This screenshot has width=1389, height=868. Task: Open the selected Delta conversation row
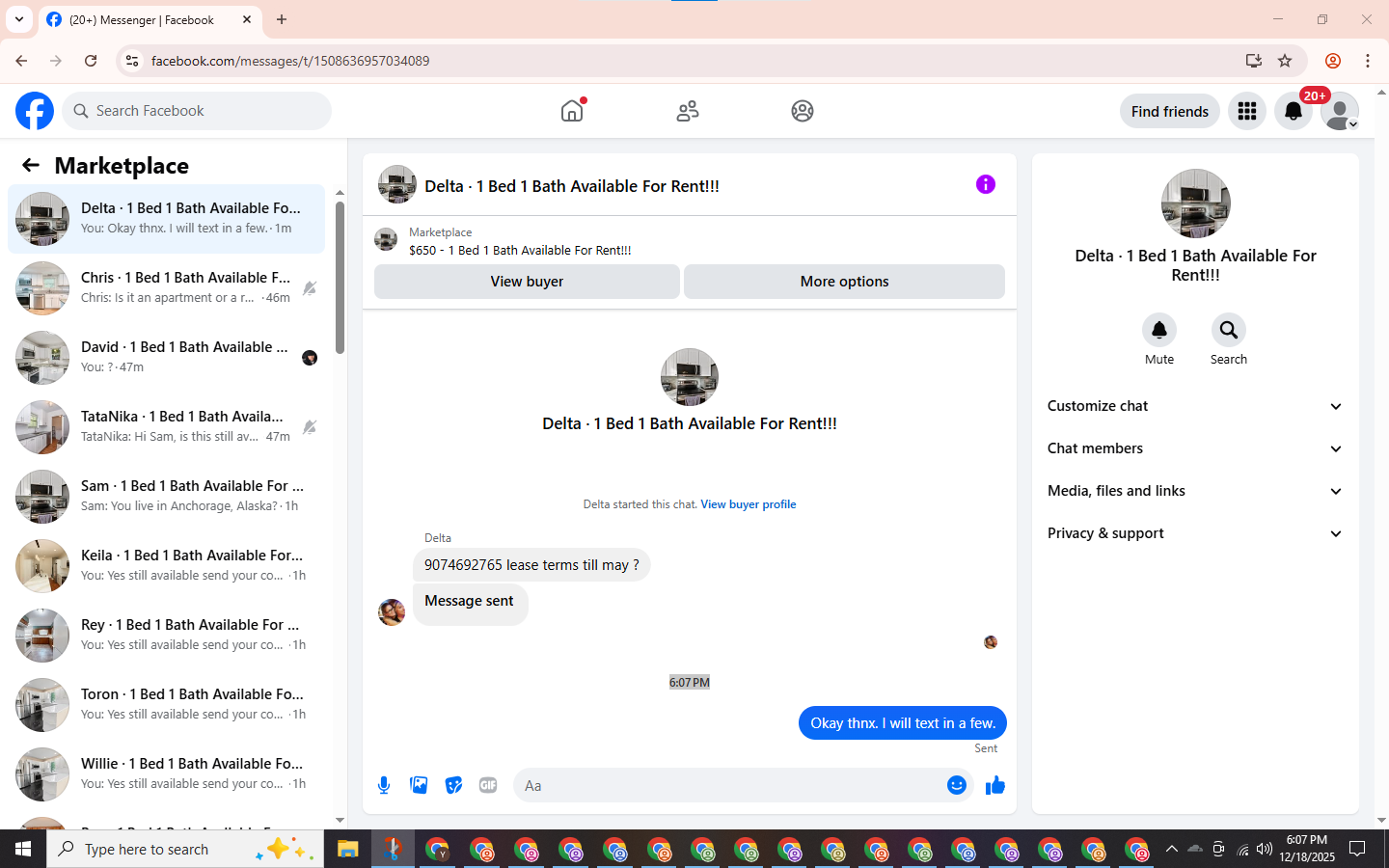[166, 219]
